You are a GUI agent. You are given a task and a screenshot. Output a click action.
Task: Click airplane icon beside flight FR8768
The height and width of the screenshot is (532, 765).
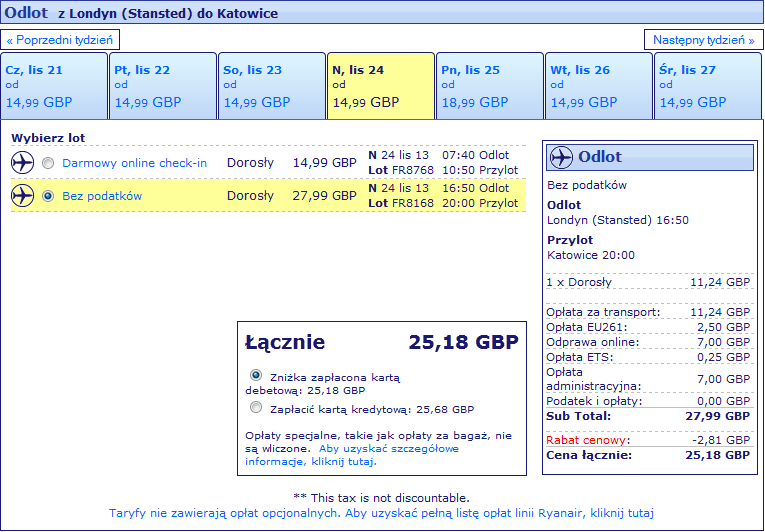pos(22,163)
